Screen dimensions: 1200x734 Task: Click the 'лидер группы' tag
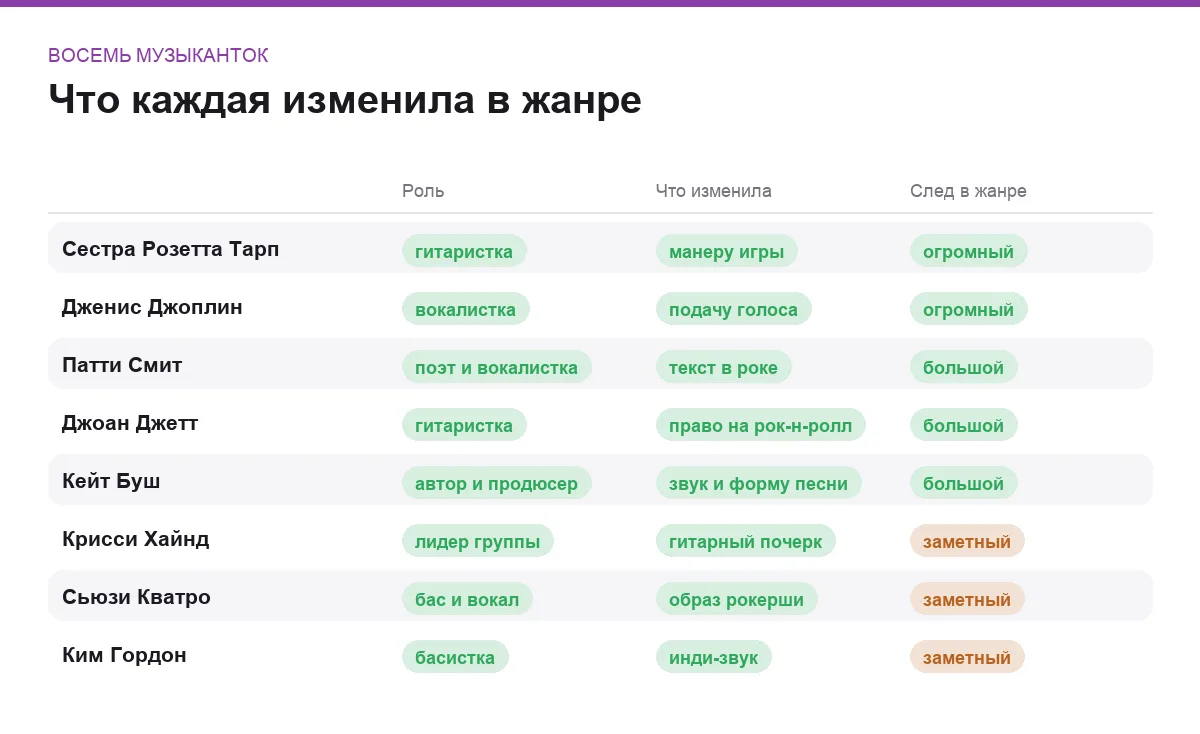(x=478, y=541)
